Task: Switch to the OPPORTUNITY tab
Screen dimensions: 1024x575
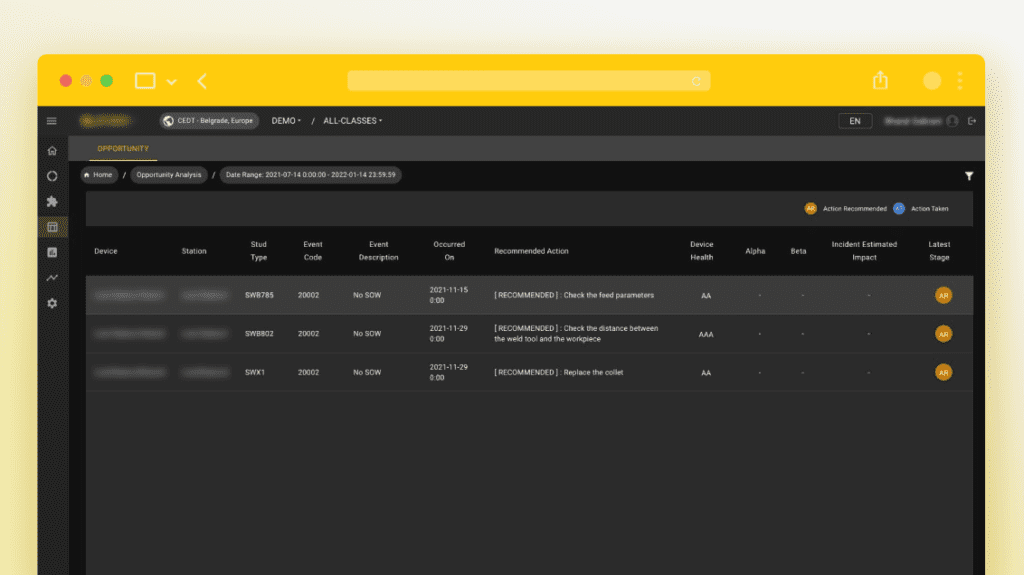Action: click(x=123, y=149)
